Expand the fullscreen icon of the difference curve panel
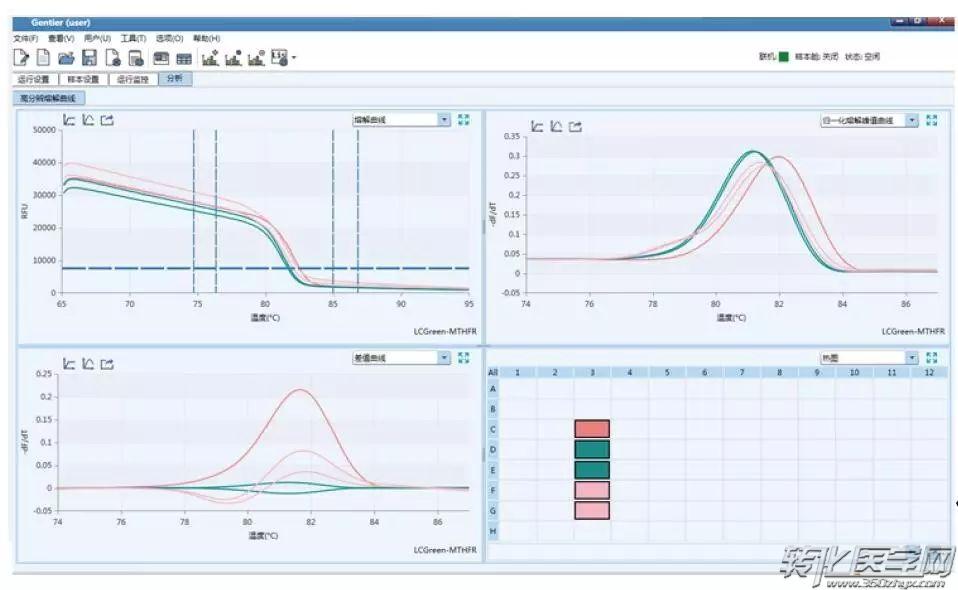The width and height of the screenshot is (958, 590). click(x=464, y=357)
